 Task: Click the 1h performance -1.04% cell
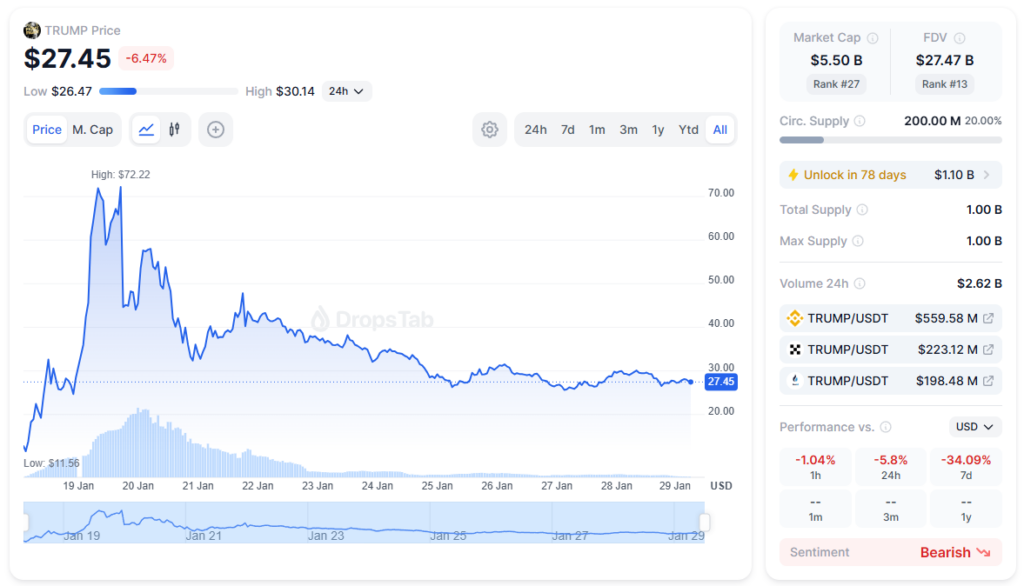[815, 467]
